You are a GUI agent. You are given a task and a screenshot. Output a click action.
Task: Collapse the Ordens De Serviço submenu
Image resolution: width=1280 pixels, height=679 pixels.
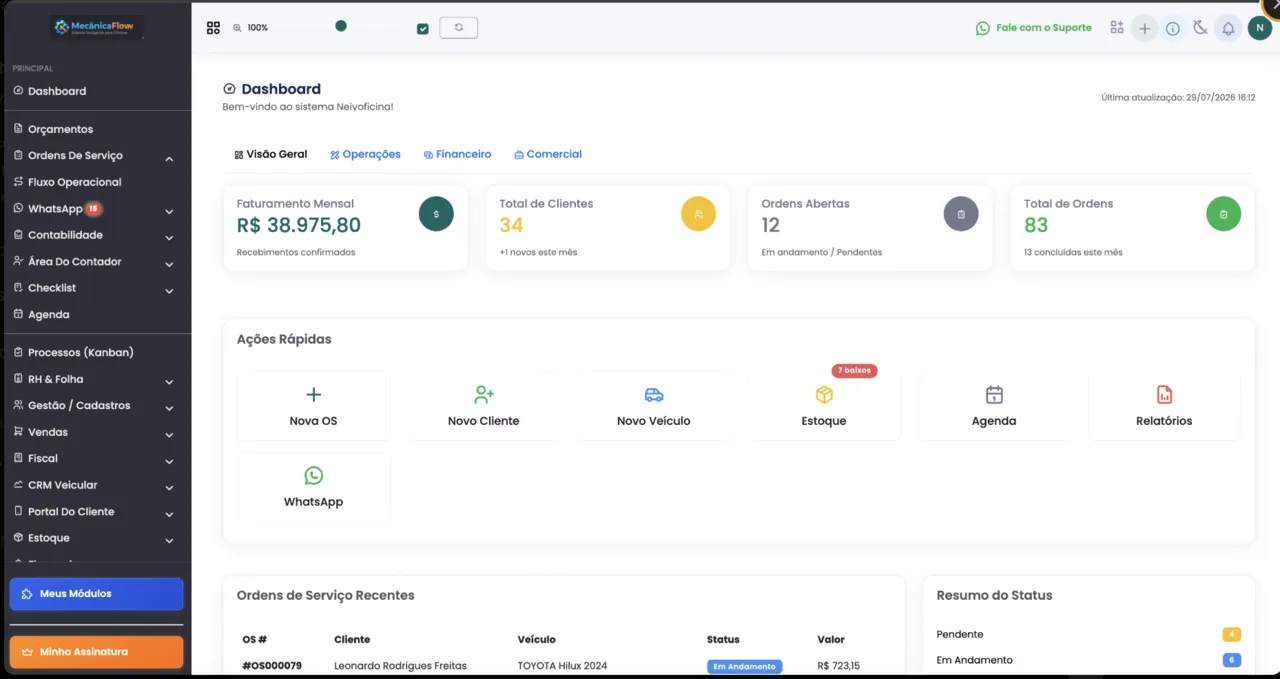169,158
